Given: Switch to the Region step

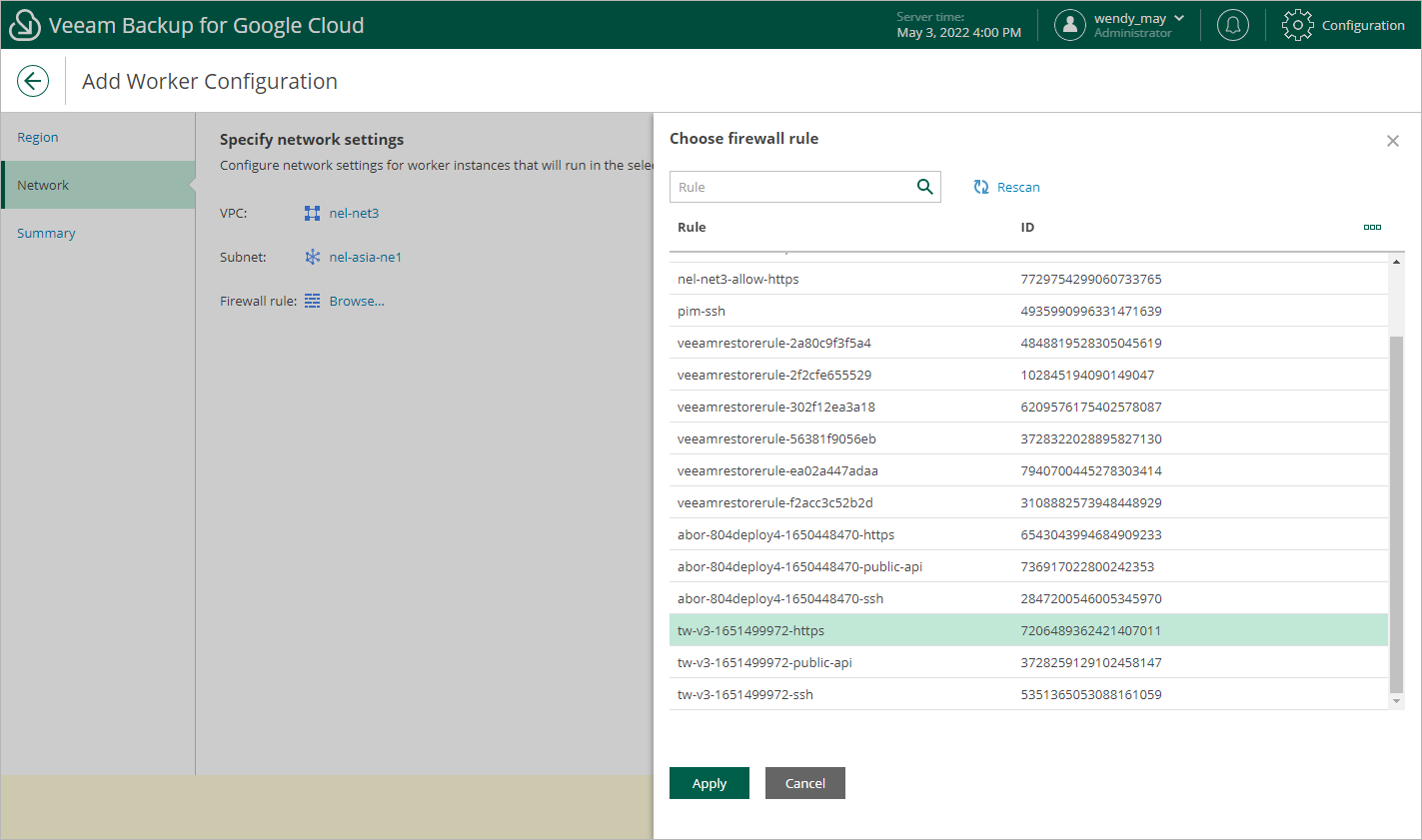Looking at the screenshot, I should [38, 137].
